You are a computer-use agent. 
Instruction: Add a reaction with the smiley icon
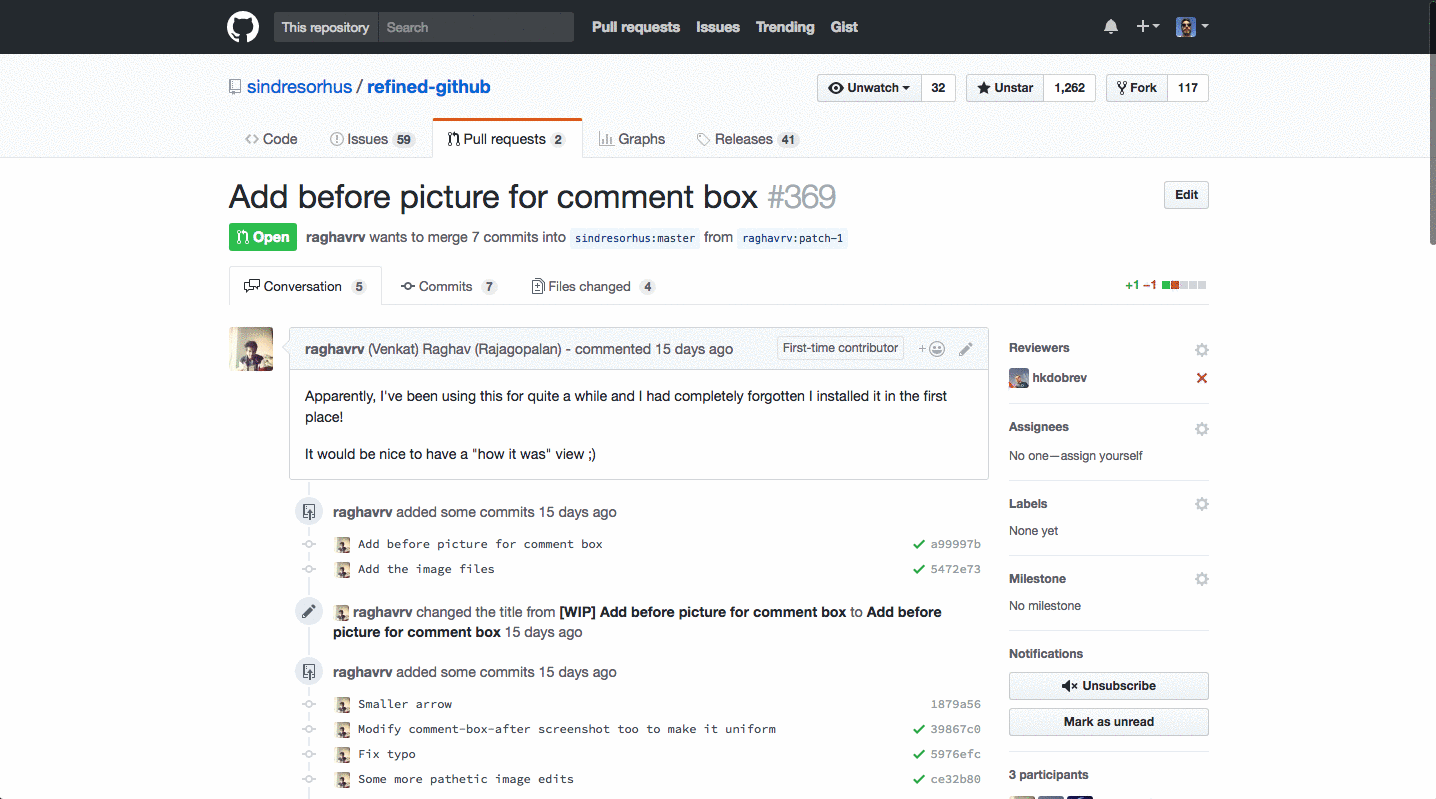932,349
